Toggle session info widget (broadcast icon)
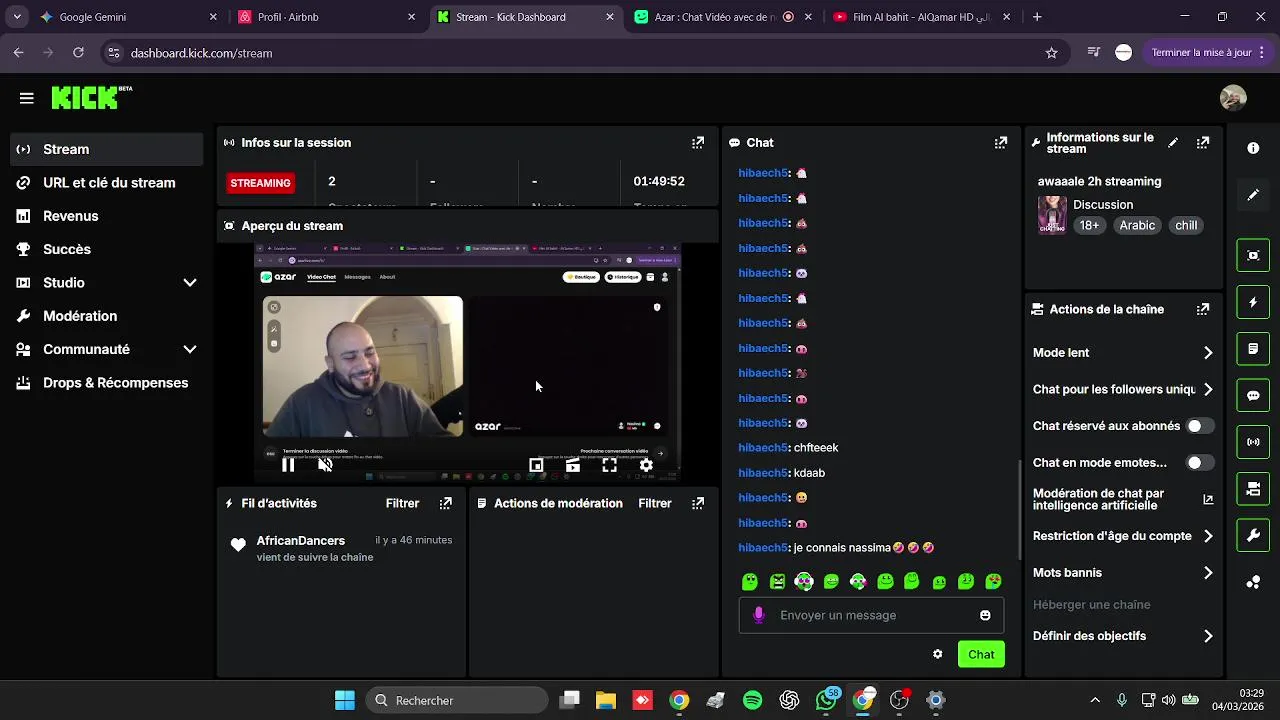The width and height of the screenshot is (1280, 720). (x=1253, y=442)
